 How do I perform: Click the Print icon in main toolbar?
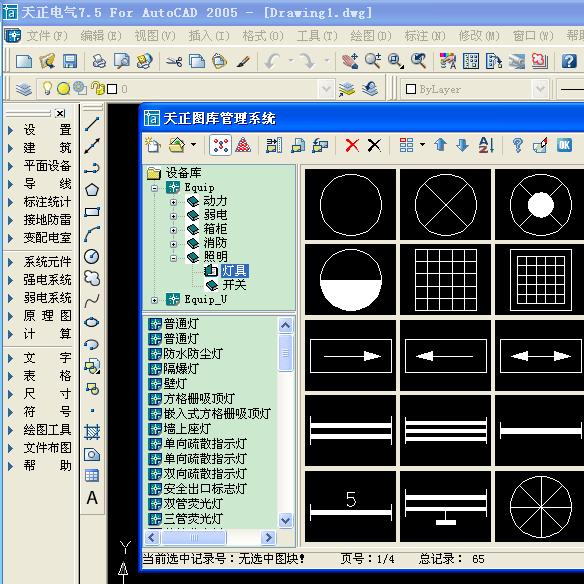(99, 61)
